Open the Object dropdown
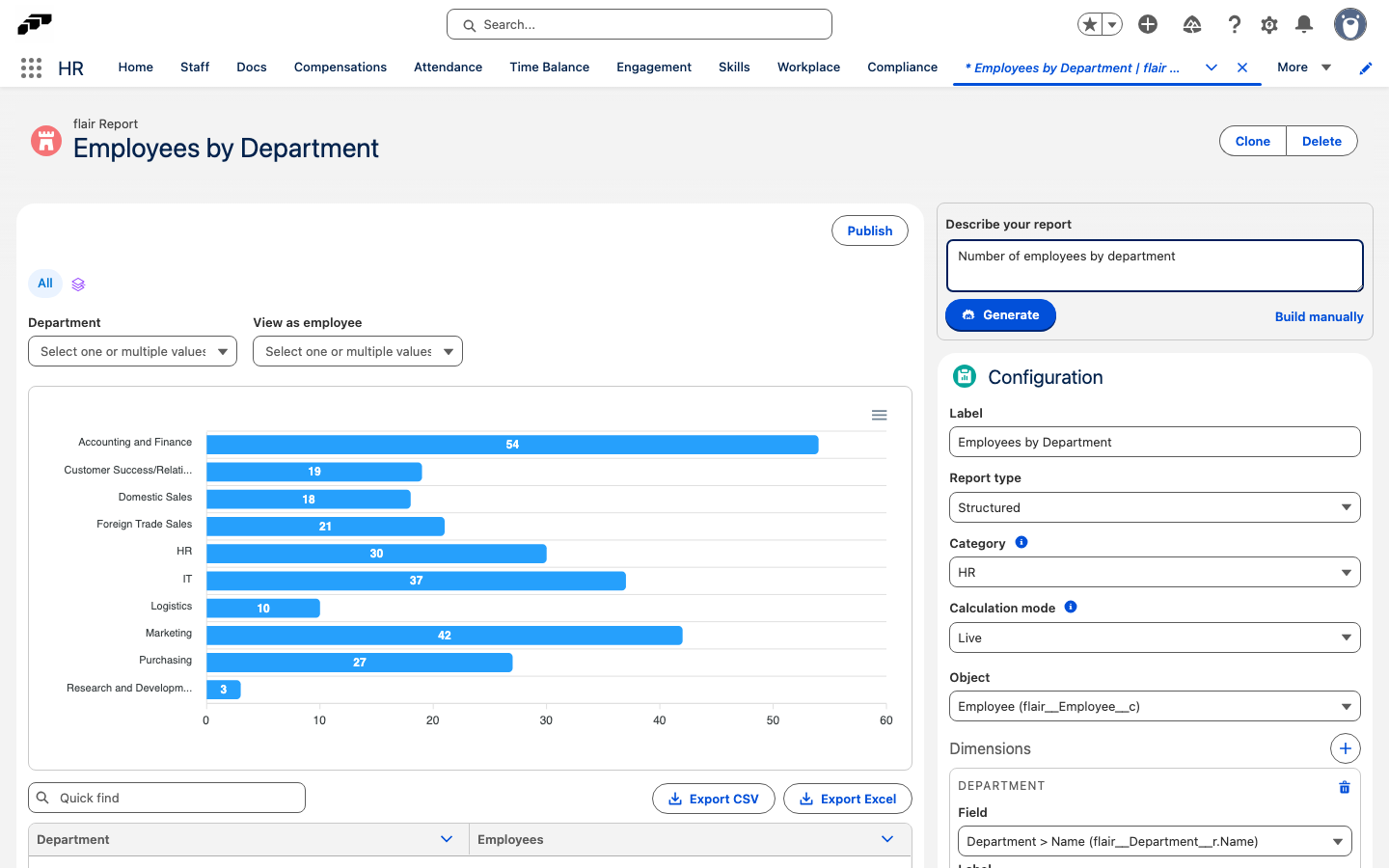The image size is (1389, 868). (x=1155, y=706)
